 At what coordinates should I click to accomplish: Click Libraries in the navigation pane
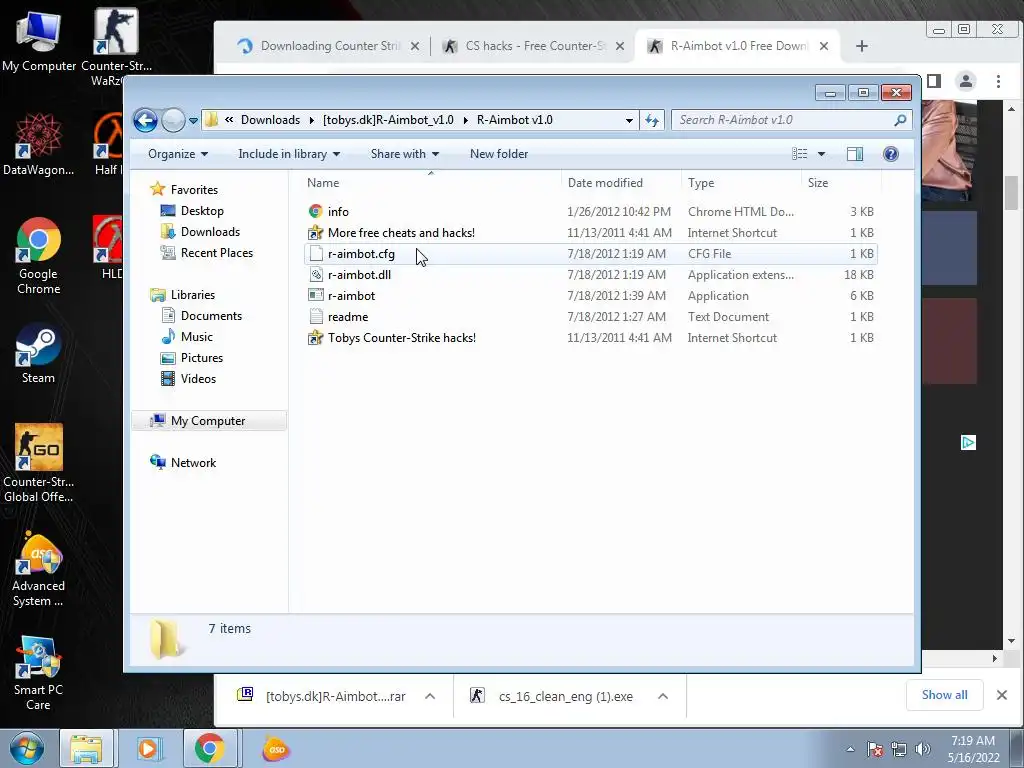(x=193, y=295)
